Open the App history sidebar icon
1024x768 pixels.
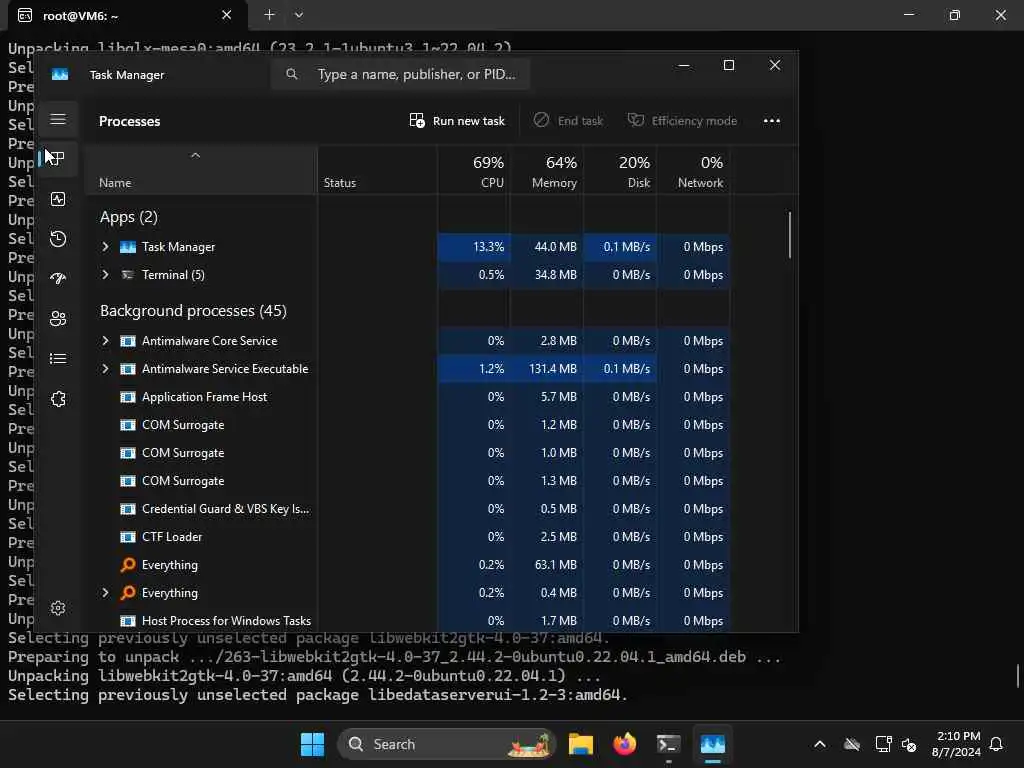click(x=58, y=239)
